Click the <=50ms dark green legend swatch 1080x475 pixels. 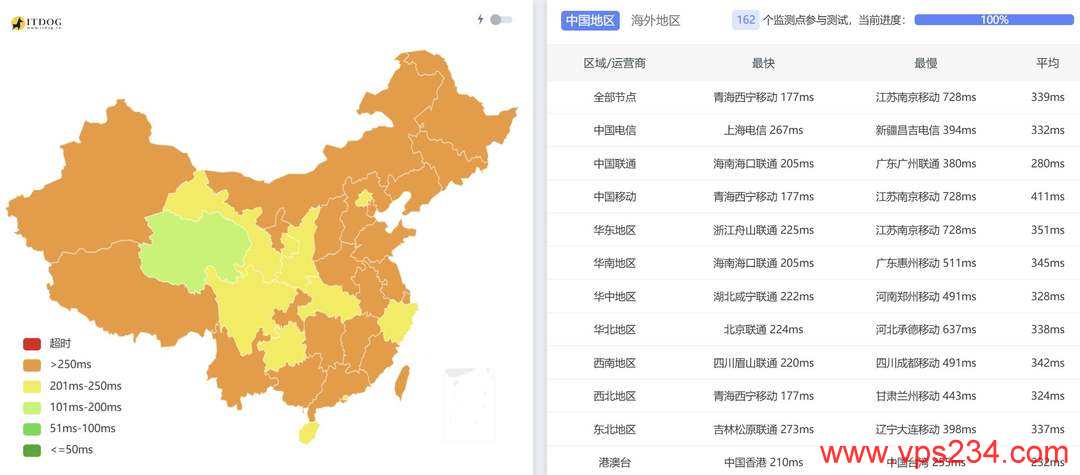pos(32,450)
